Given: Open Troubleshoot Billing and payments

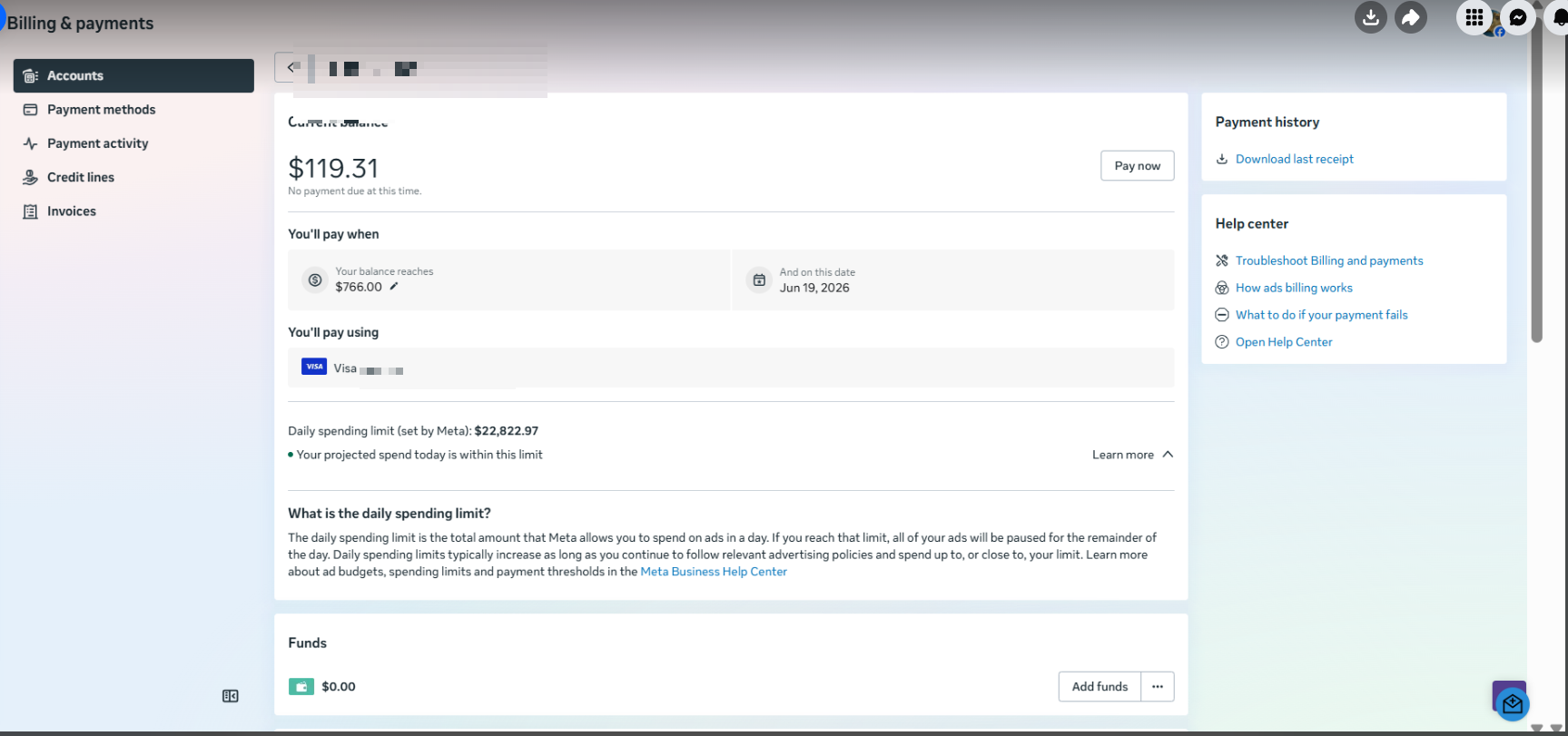Looking at the screenshot, I should click(1329, 260).
